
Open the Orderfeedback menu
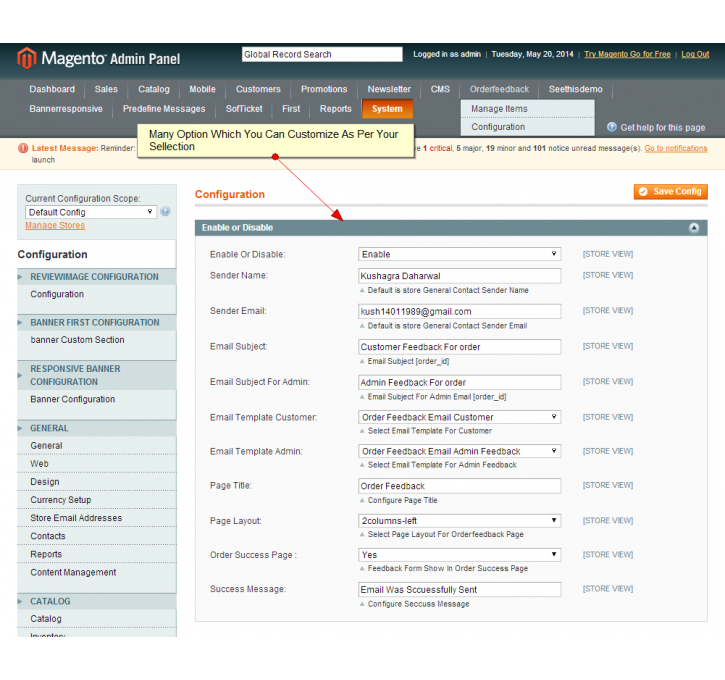(x=499, y=89)
